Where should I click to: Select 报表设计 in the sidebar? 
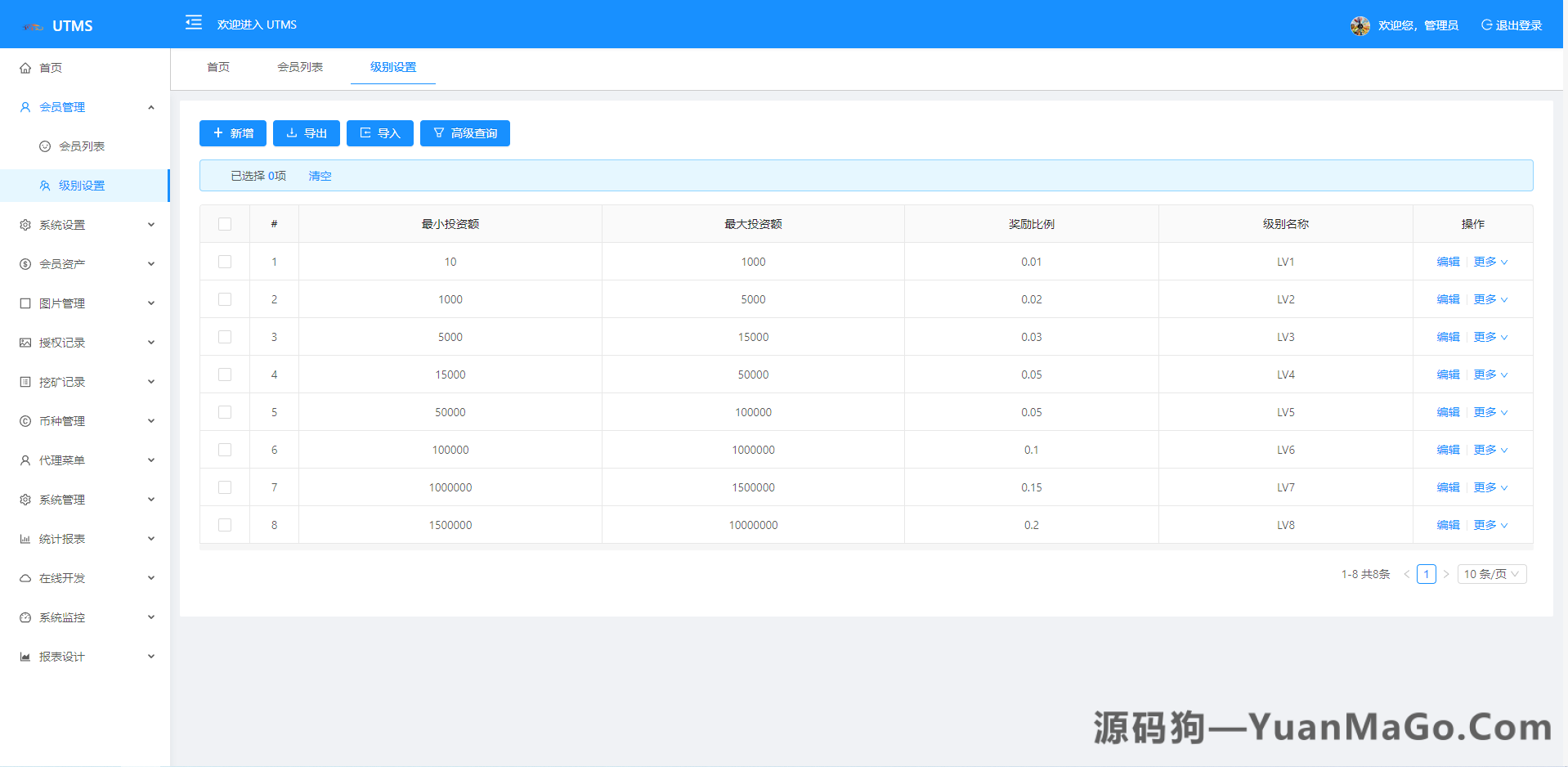coord(61,656)
